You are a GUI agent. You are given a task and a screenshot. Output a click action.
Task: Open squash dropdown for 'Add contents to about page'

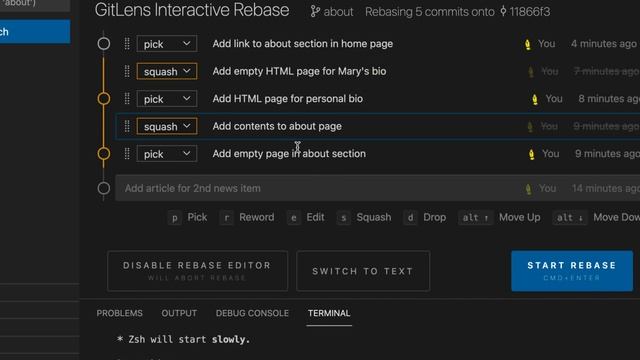click(x=167, y=127)
